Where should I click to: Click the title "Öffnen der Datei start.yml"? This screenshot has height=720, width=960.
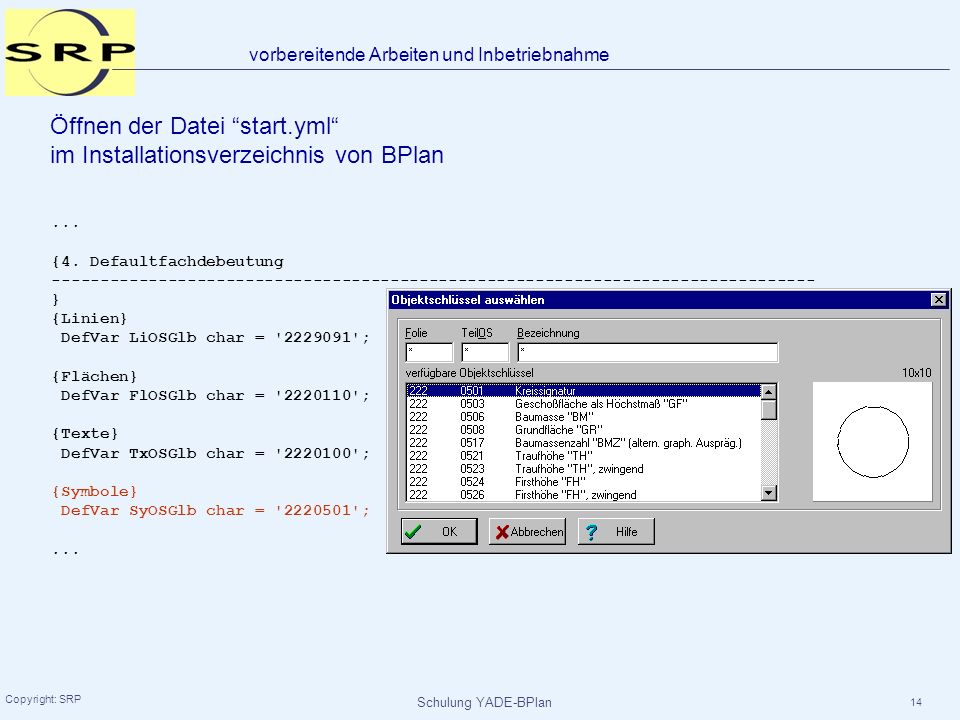pyautogui.click(x=194, y=126)
